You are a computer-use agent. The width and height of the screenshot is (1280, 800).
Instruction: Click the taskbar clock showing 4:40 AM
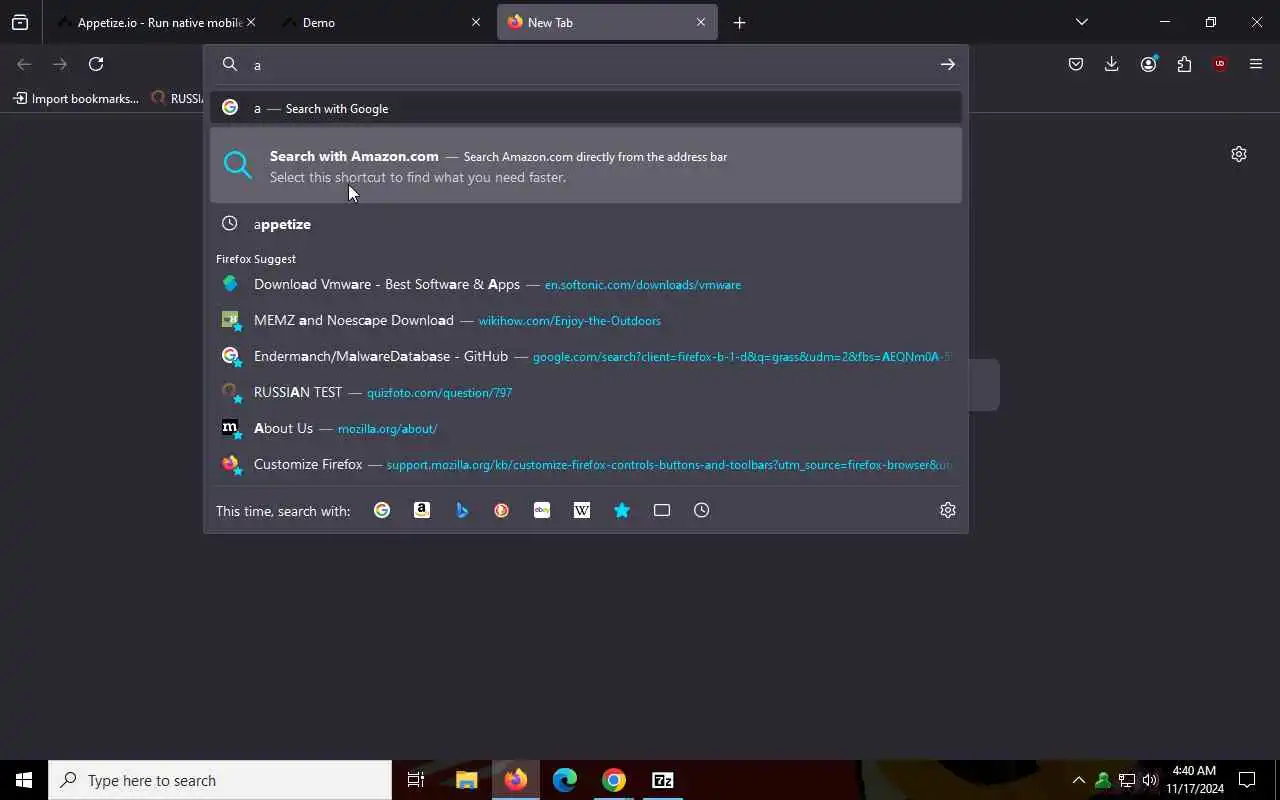[1194, 780]
